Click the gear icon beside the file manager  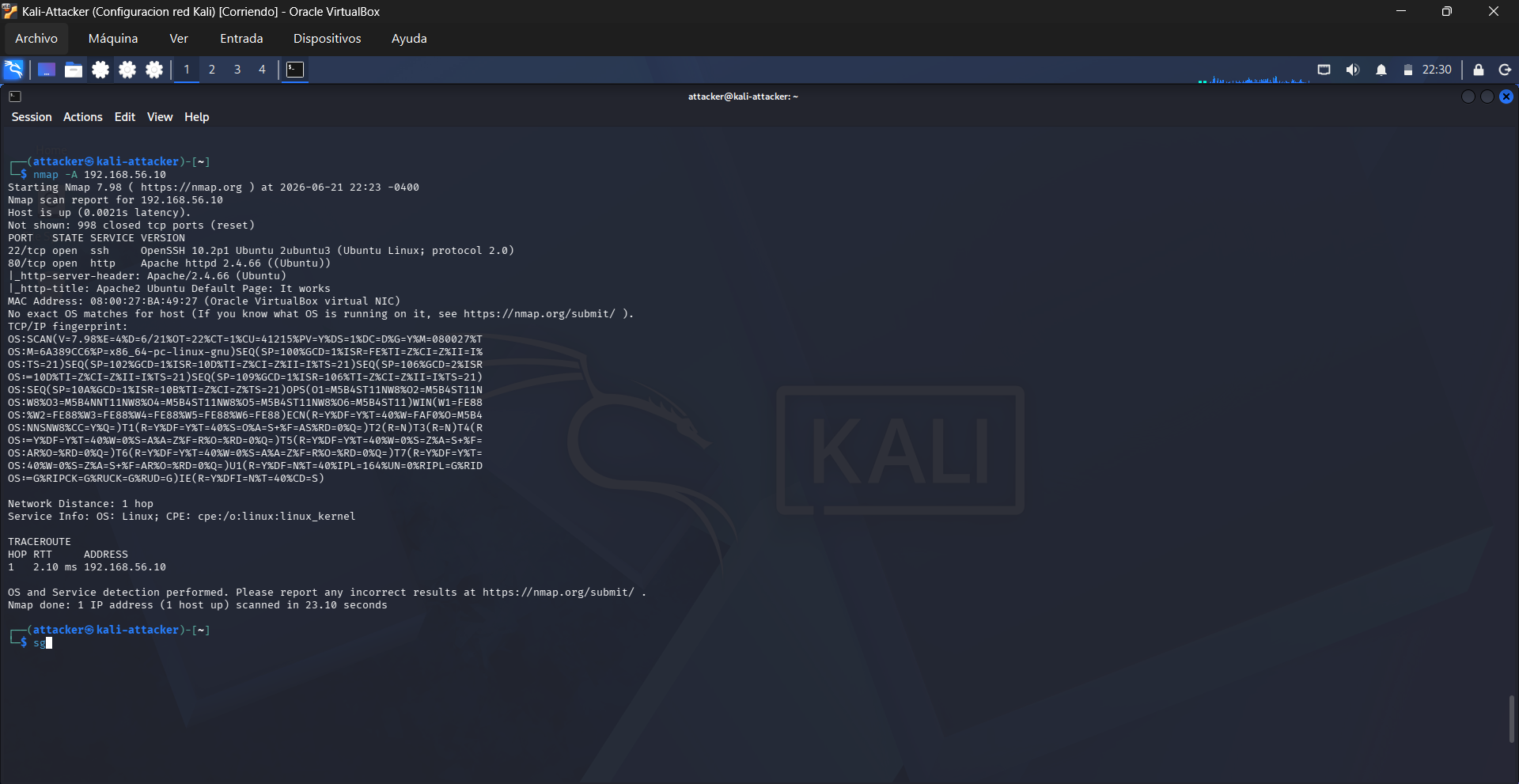click(100, 70)
